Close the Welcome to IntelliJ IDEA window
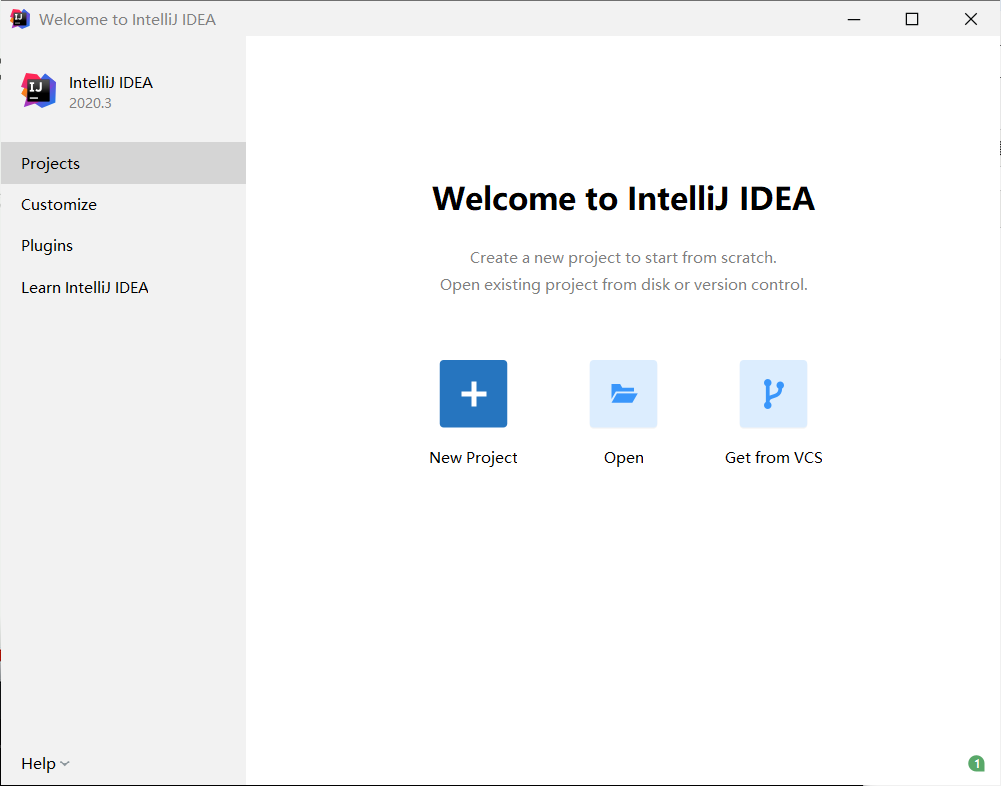Image resolution: width=1001 pixels, height=786 pixels. pos(970,19)
